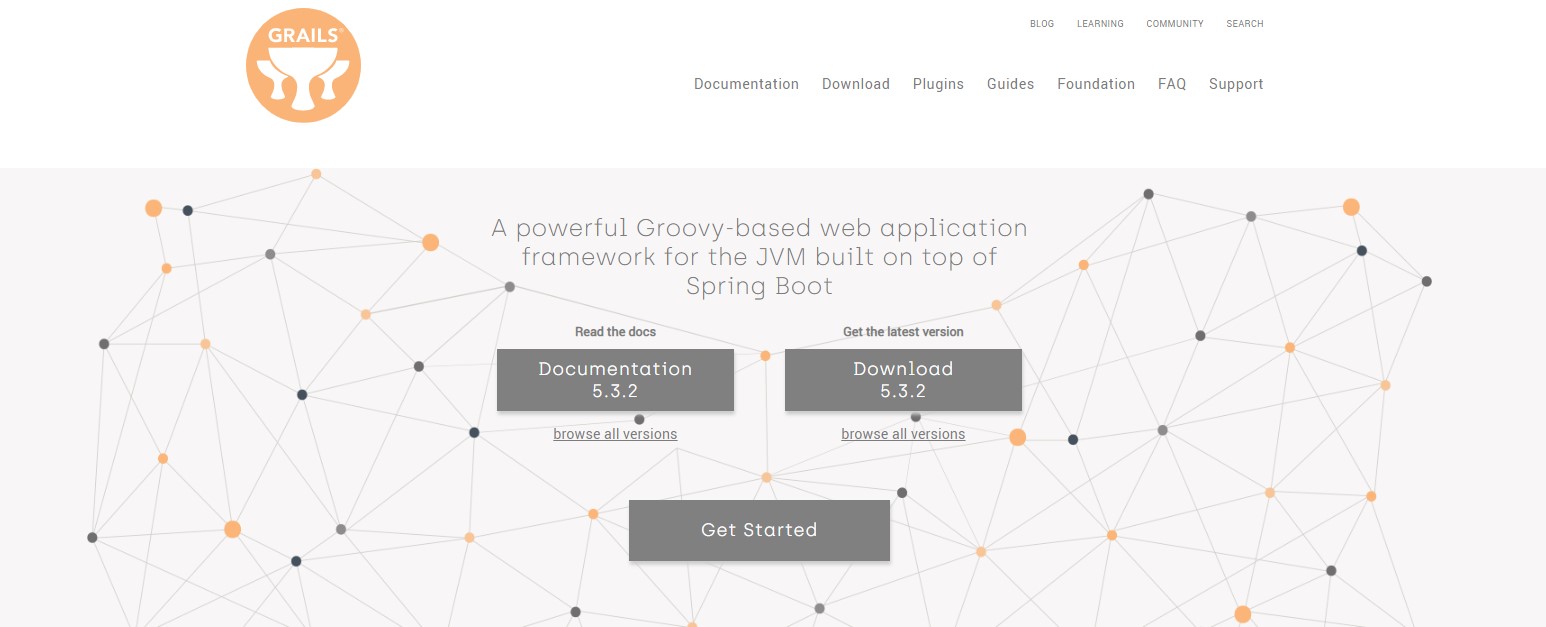Click Search in the top bar

click(1244, 24)
